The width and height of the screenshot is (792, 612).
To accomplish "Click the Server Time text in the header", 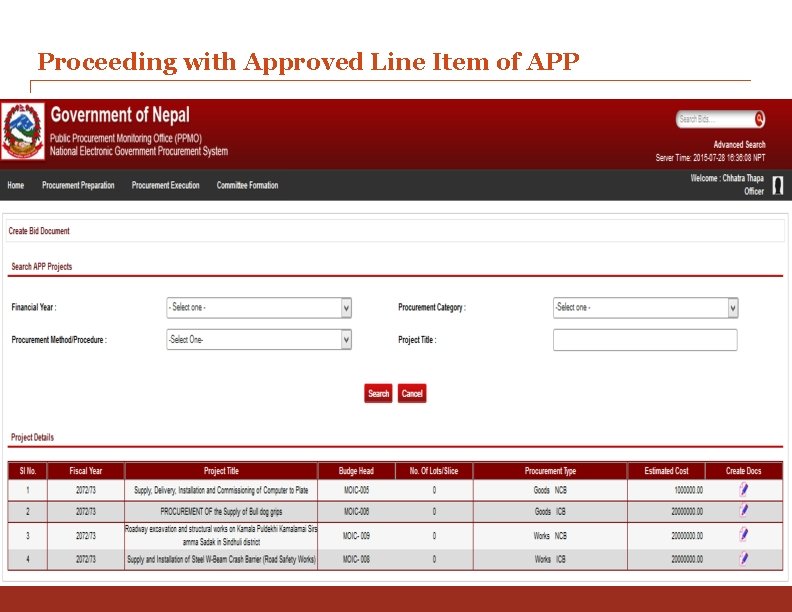I will 710,158.
